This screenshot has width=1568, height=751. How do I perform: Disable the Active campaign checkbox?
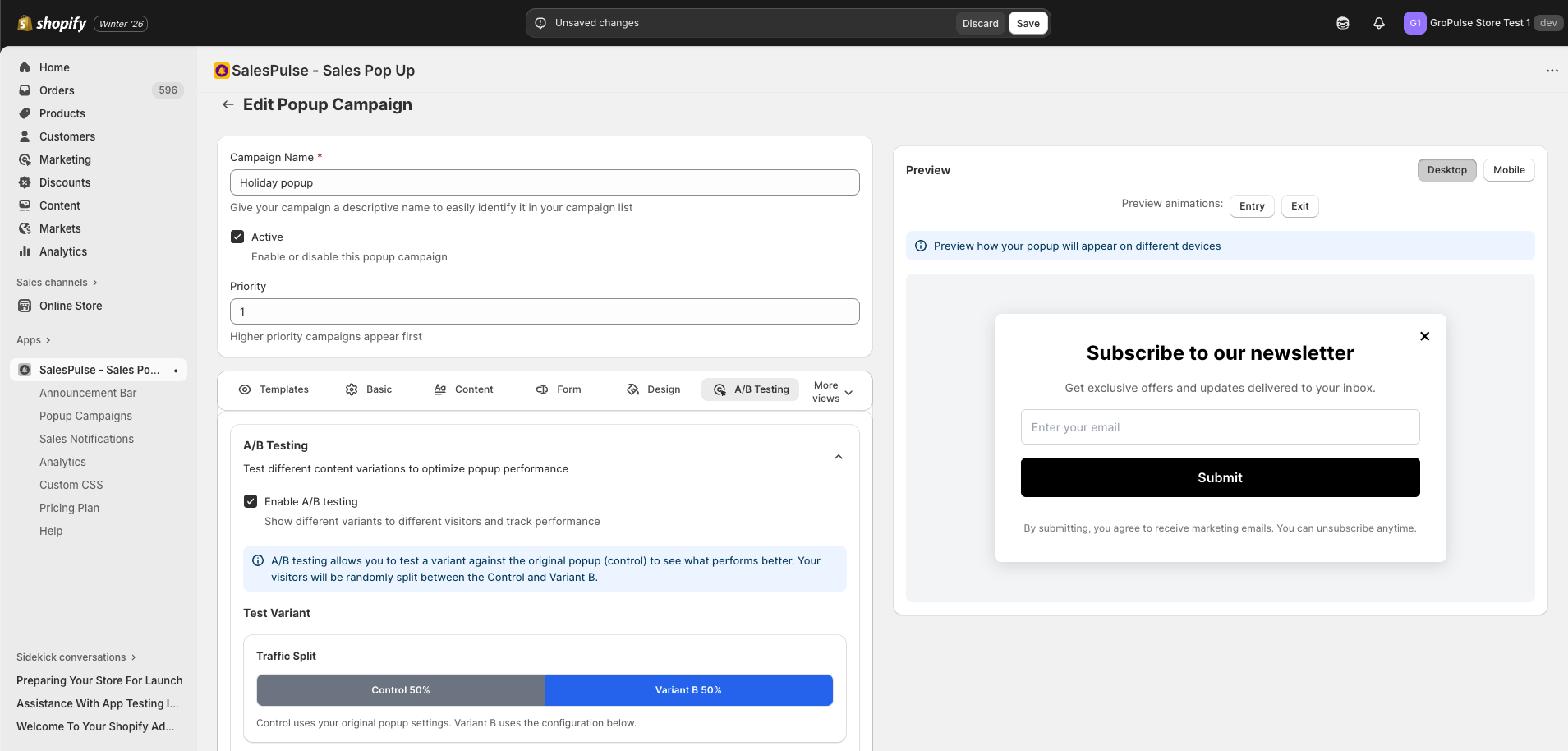pos(237,237)
